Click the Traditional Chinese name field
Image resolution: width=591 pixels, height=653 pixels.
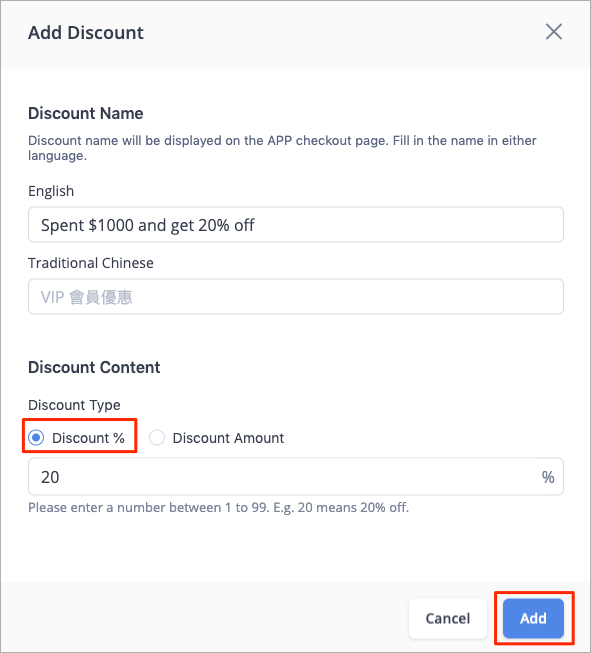pyautogui.click(x=296, y=297)
